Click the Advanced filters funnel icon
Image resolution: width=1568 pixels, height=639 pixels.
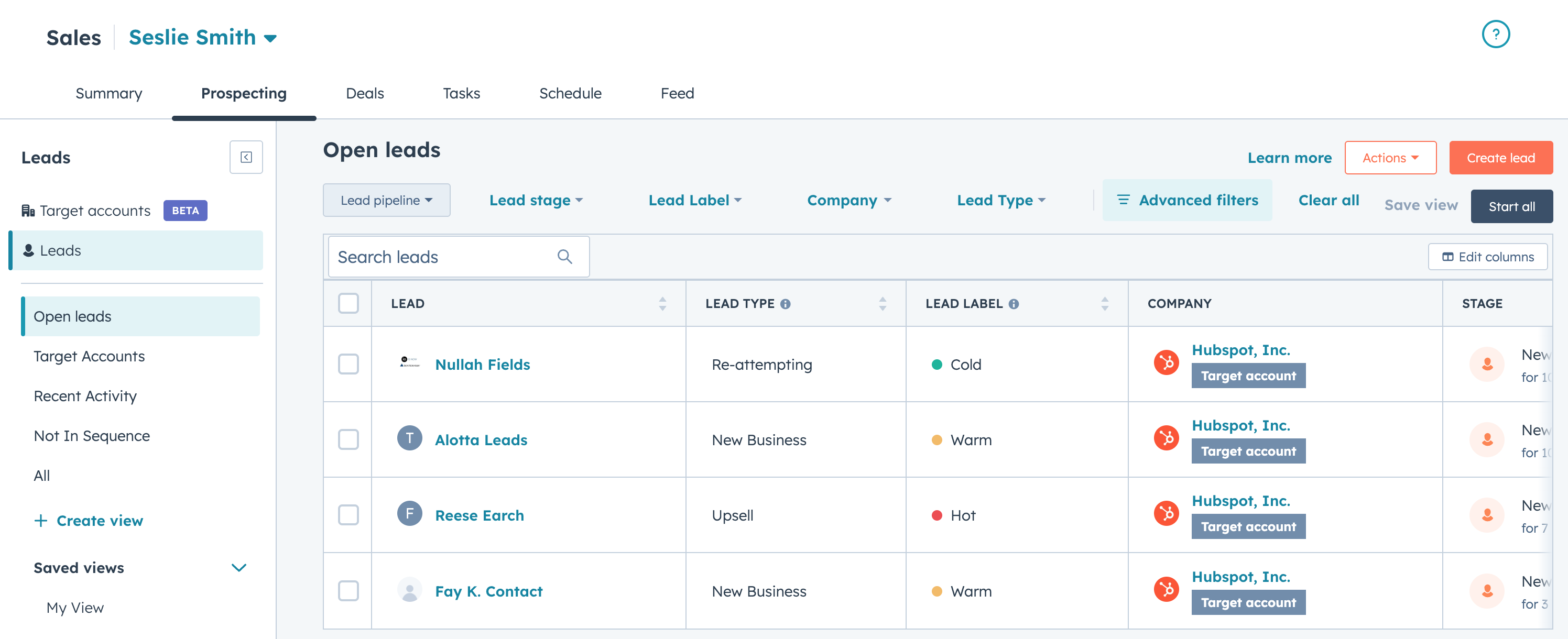pyautogui.click(x=1123, y=200)
